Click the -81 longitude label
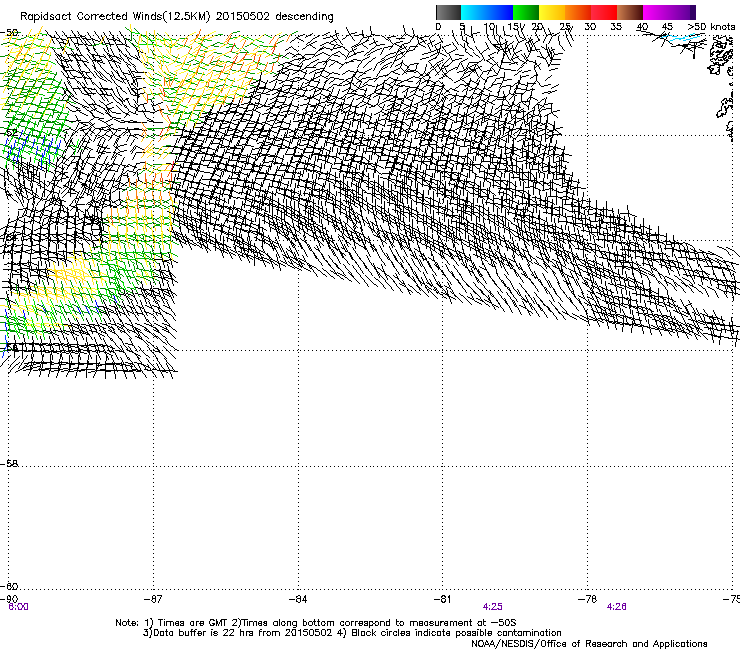740x650 pixels. click(x=442, y=599)
